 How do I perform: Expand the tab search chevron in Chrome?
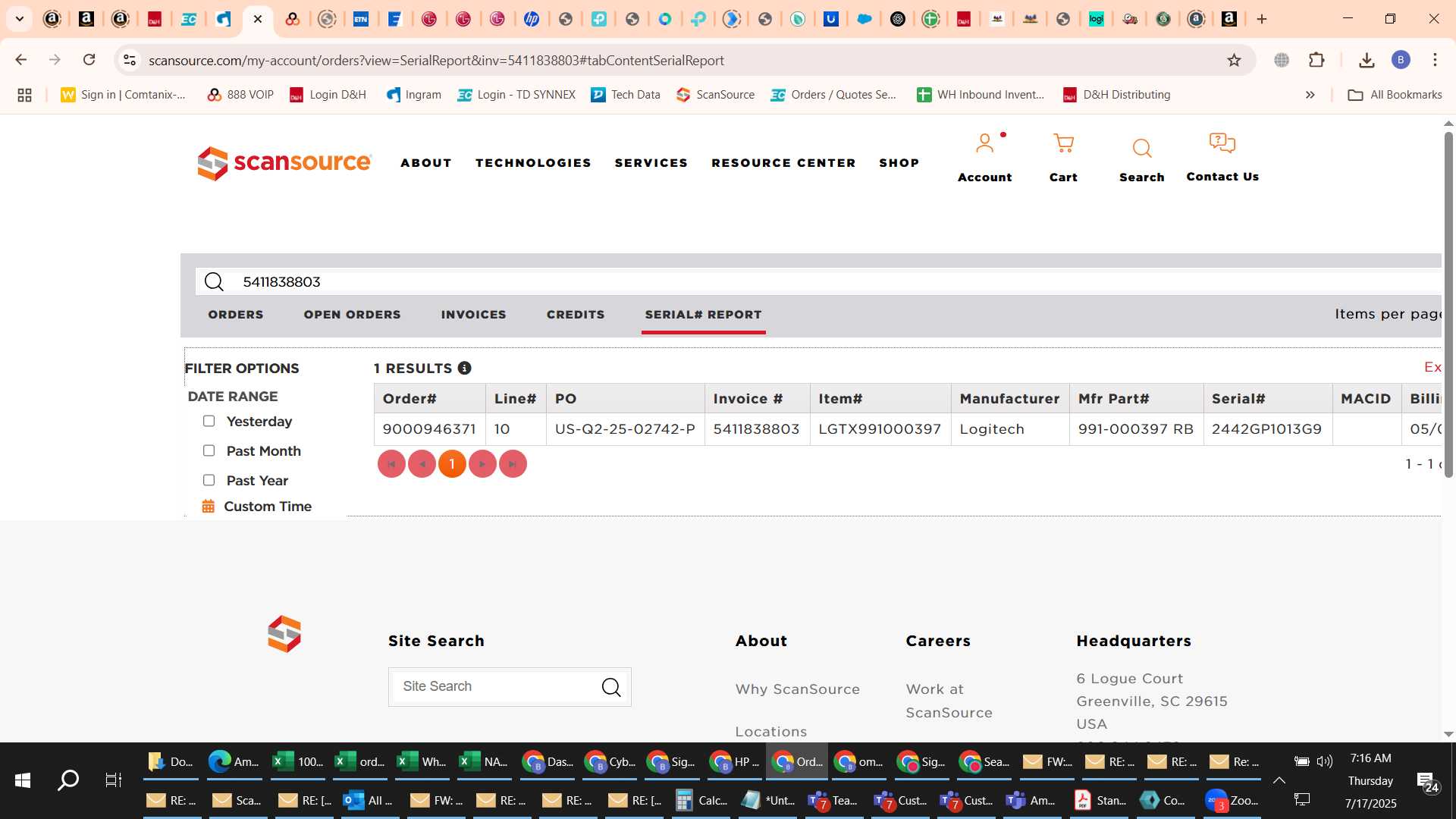click(x=20, y=19)
